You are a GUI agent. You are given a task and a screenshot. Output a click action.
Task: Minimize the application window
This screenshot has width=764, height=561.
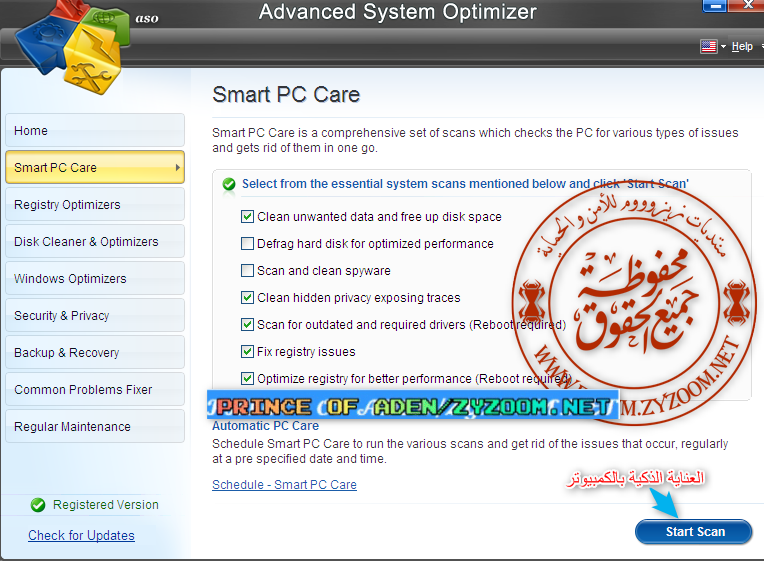tap(715, 5)
